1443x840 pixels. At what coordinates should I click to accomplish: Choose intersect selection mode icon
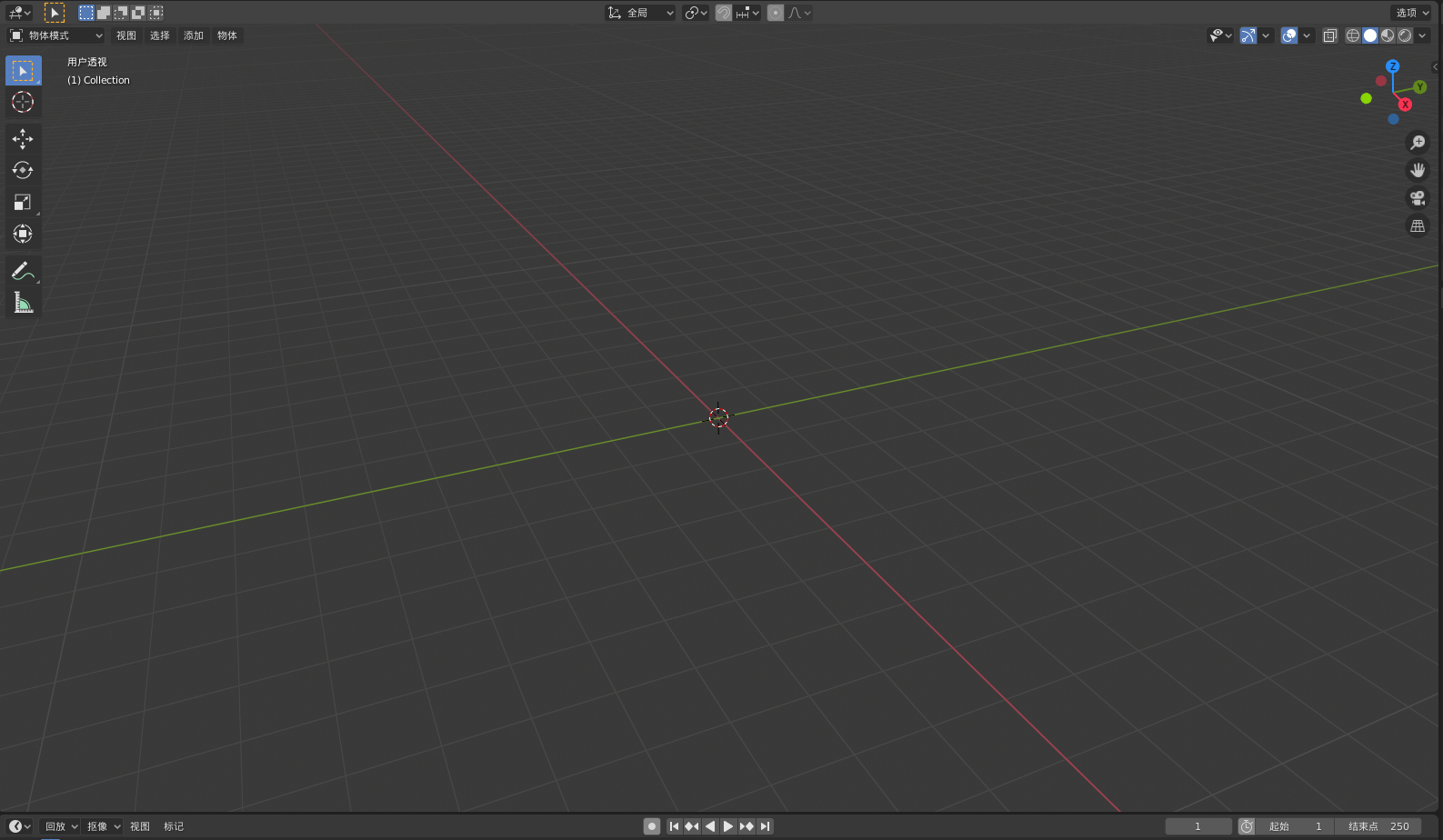point(156,13)
